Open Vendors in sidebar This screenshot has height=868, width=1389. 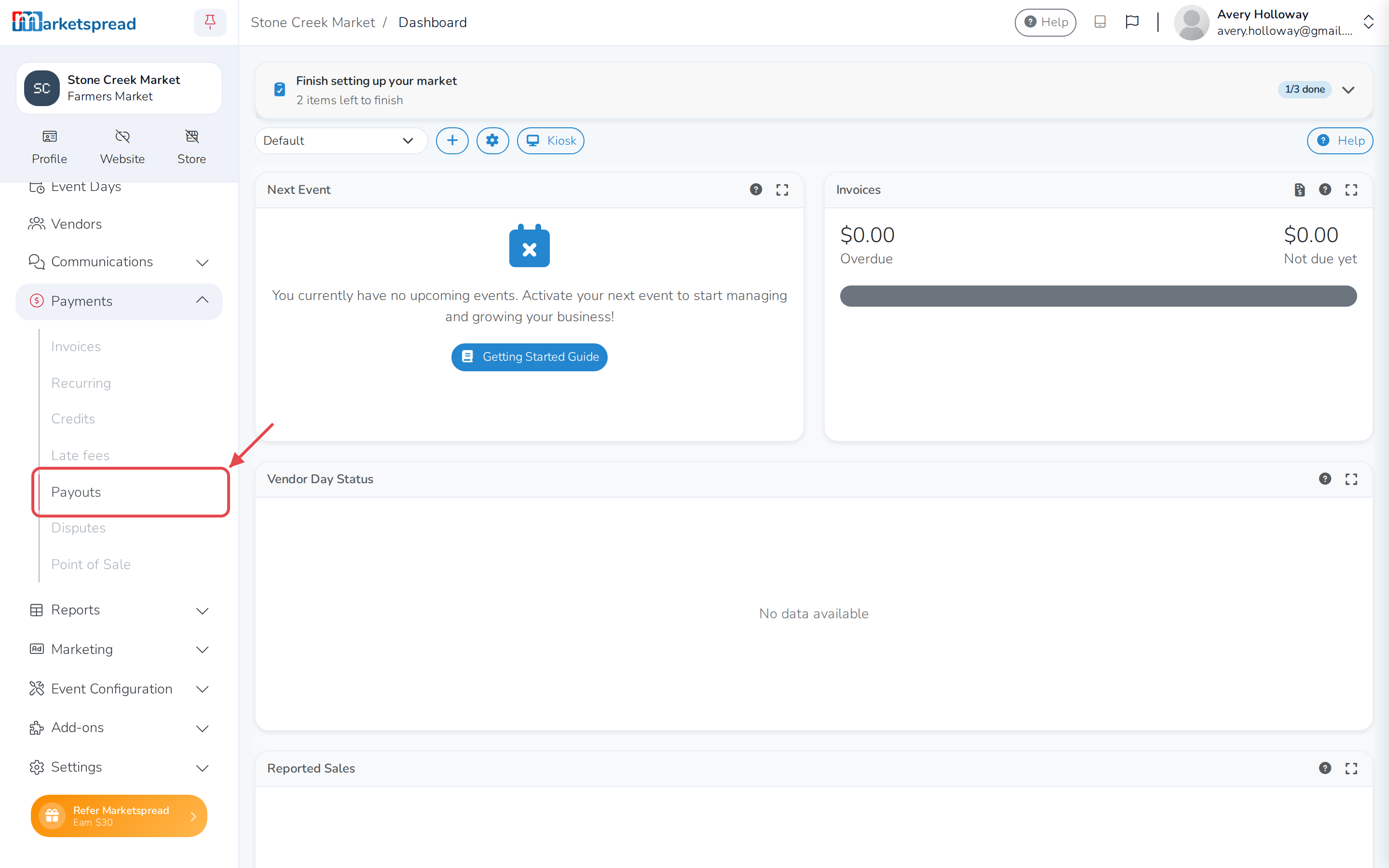[119, 224]
